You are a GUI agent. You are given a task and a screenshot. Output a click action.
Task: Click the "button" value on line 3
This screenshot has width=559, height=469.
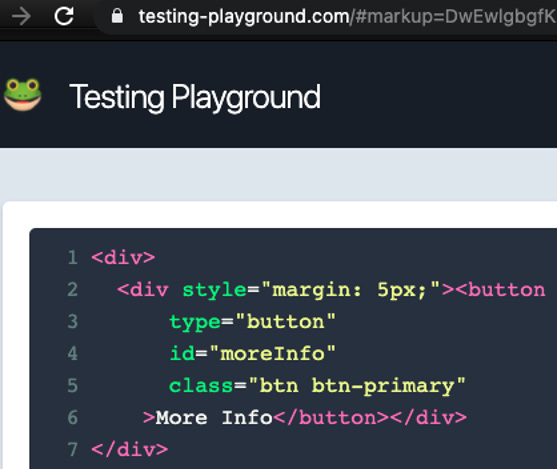tap(285, 321)
